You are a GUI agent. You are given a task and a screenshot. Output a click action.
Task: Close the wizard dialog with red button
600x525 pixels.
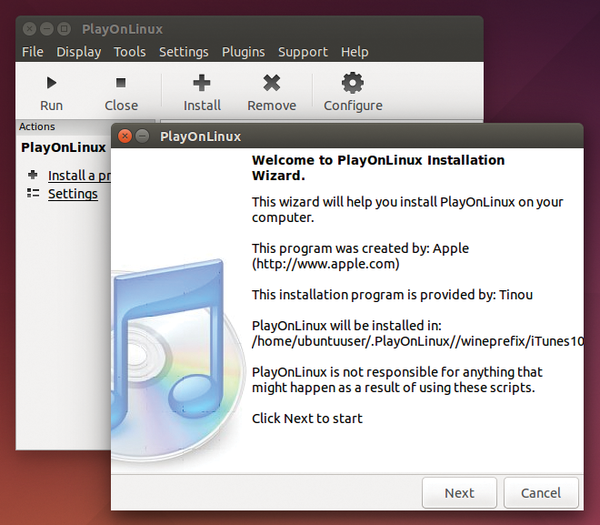(x=125, y=136)
